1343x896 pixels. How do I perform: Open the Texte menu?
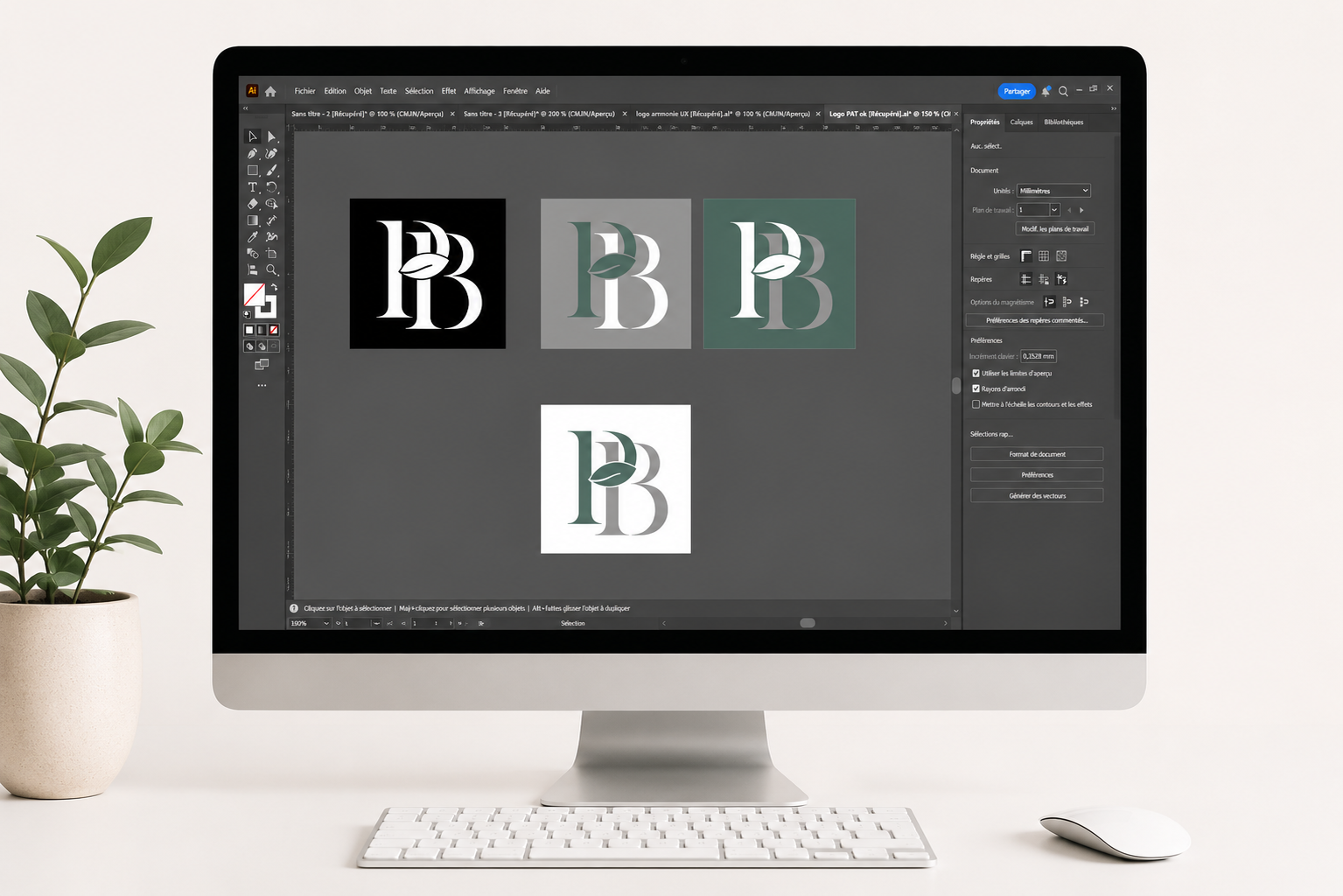(388, 91)
